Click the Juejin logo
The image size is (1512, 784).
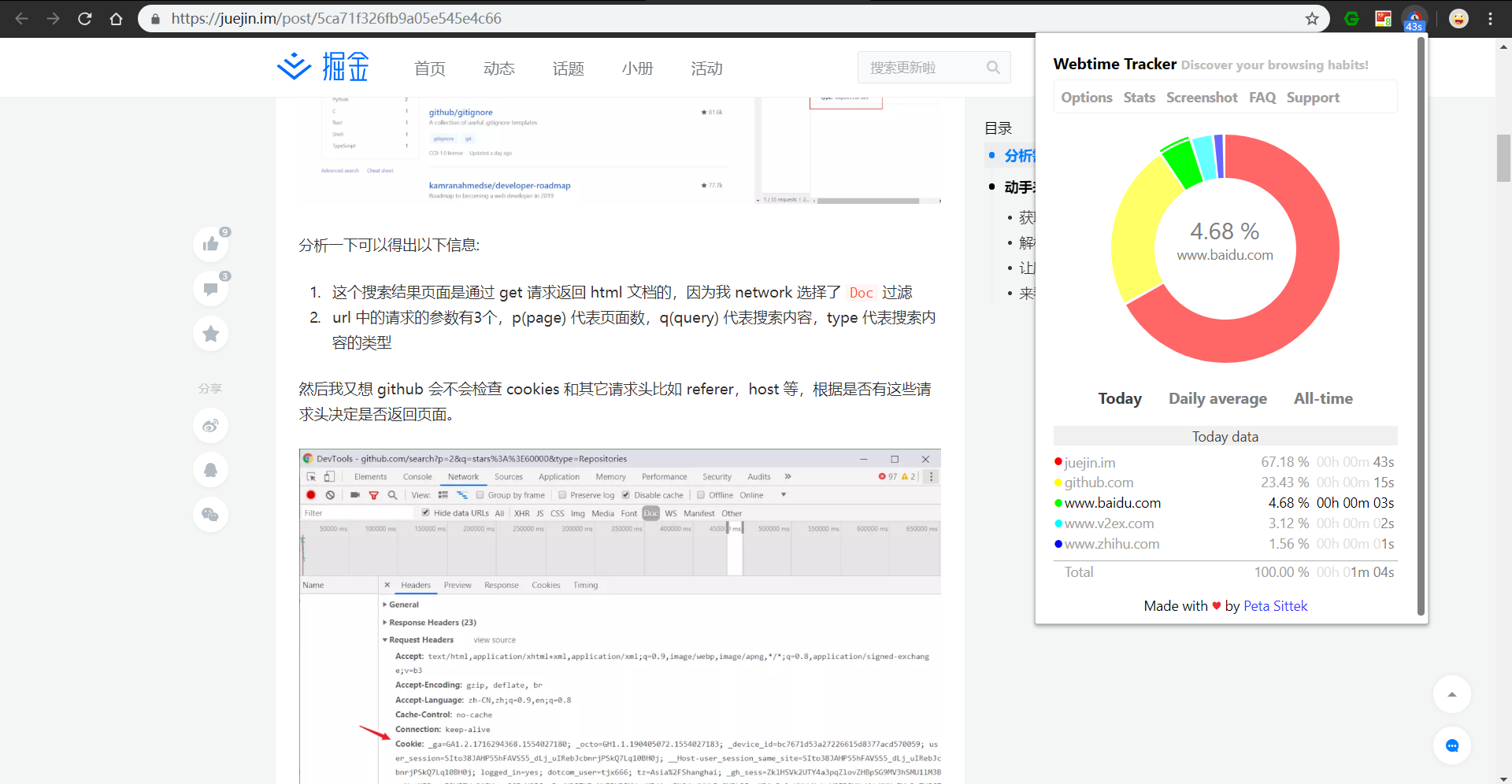(323, 67)
